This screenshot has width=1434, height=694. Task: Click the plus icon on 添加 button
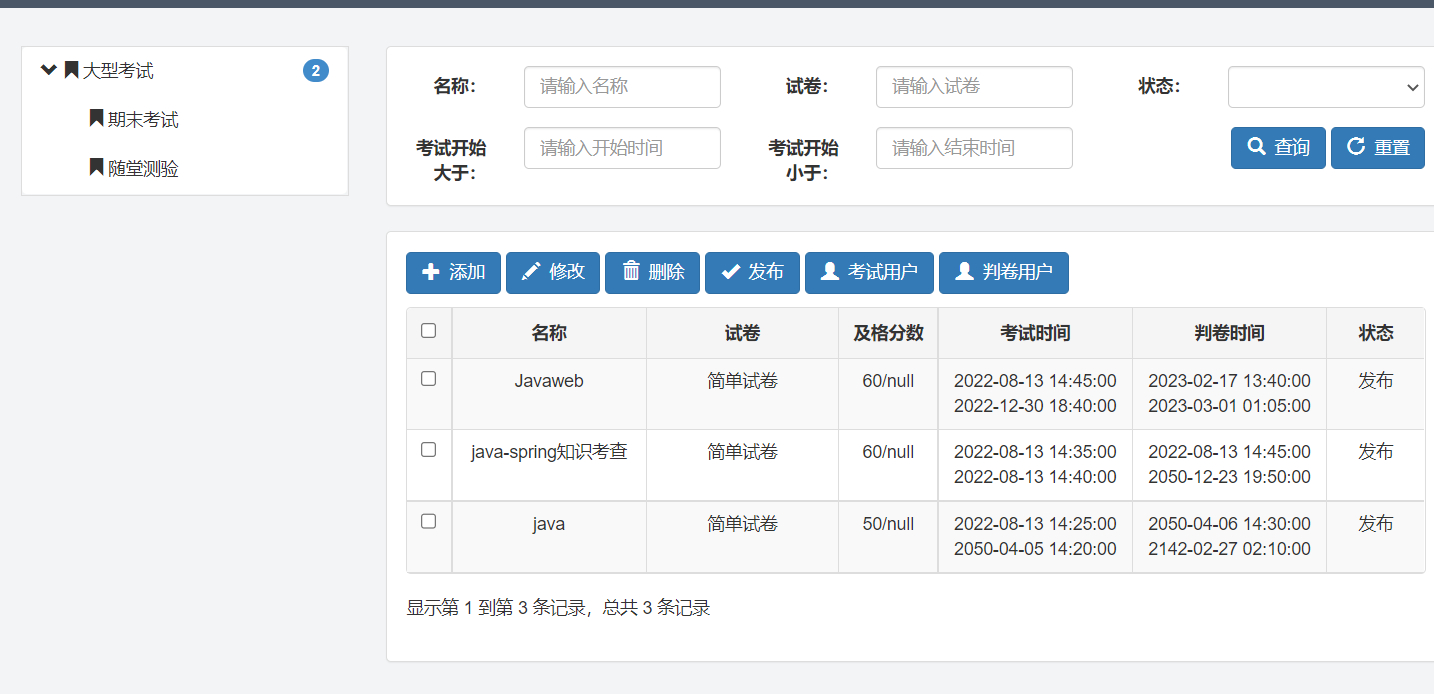(431, 272)
